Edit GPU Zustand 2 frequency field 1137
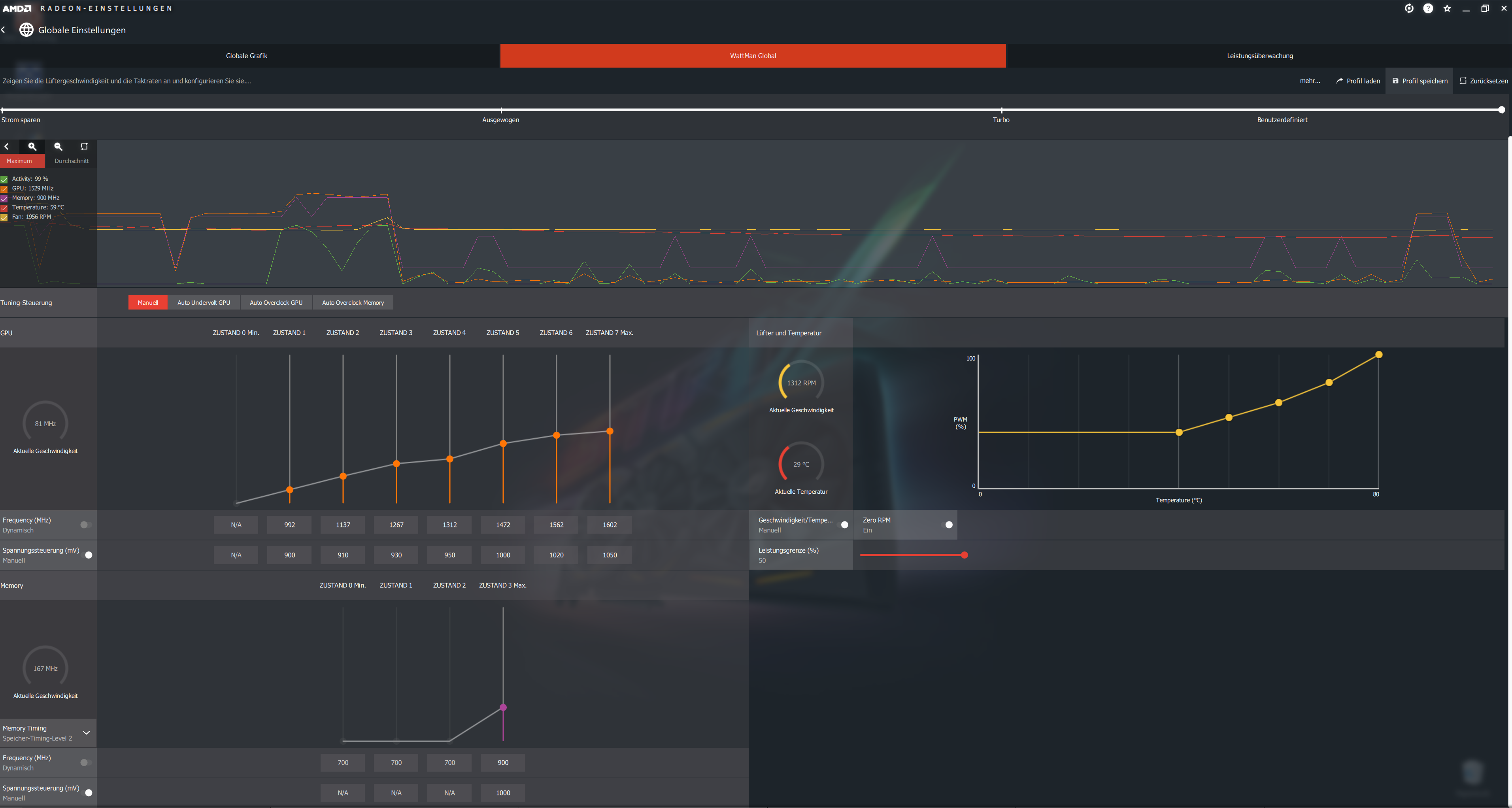This screenshot has width=1512, height=808. (x=343, y=525)
